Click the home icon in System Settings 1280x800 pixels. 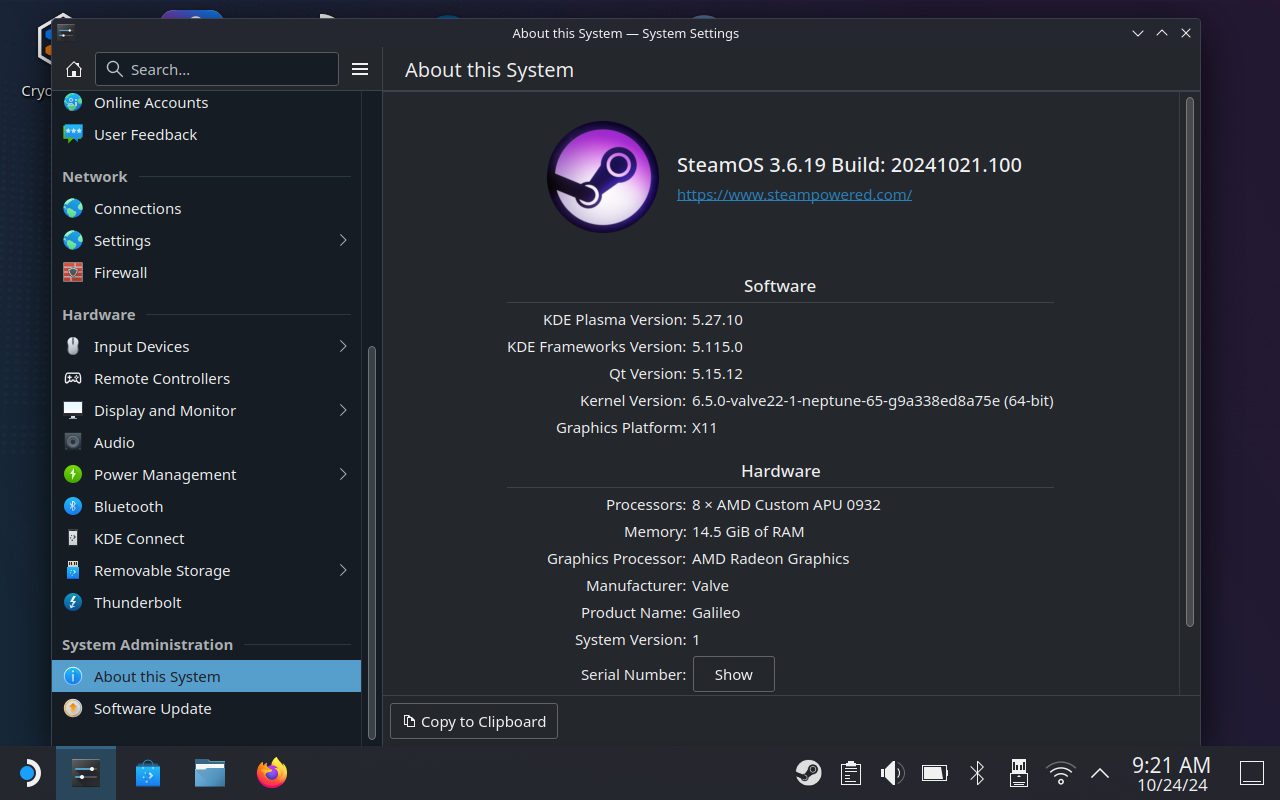tap(73, 69)
